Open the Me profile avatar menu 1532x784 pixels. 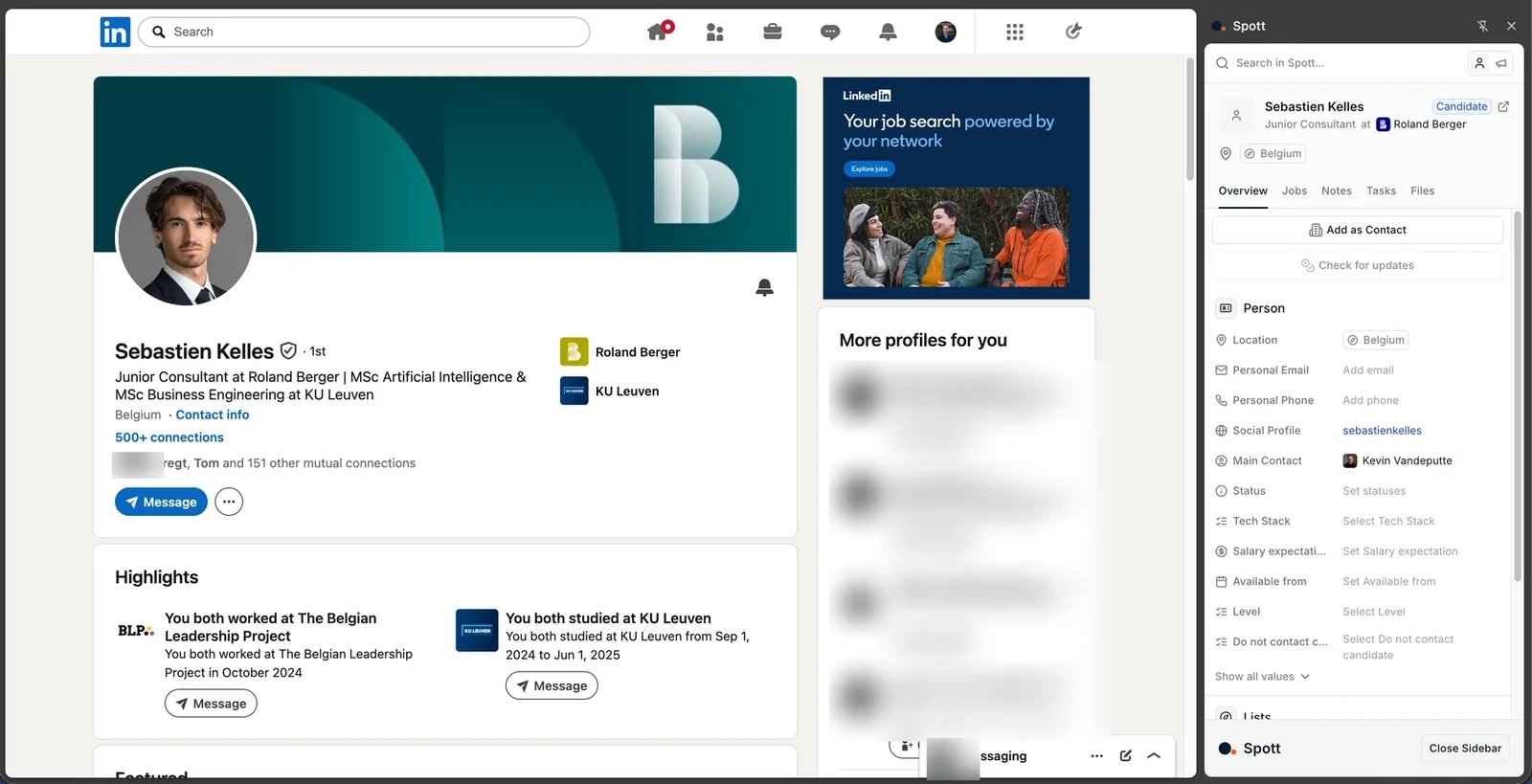pos(945,33)
